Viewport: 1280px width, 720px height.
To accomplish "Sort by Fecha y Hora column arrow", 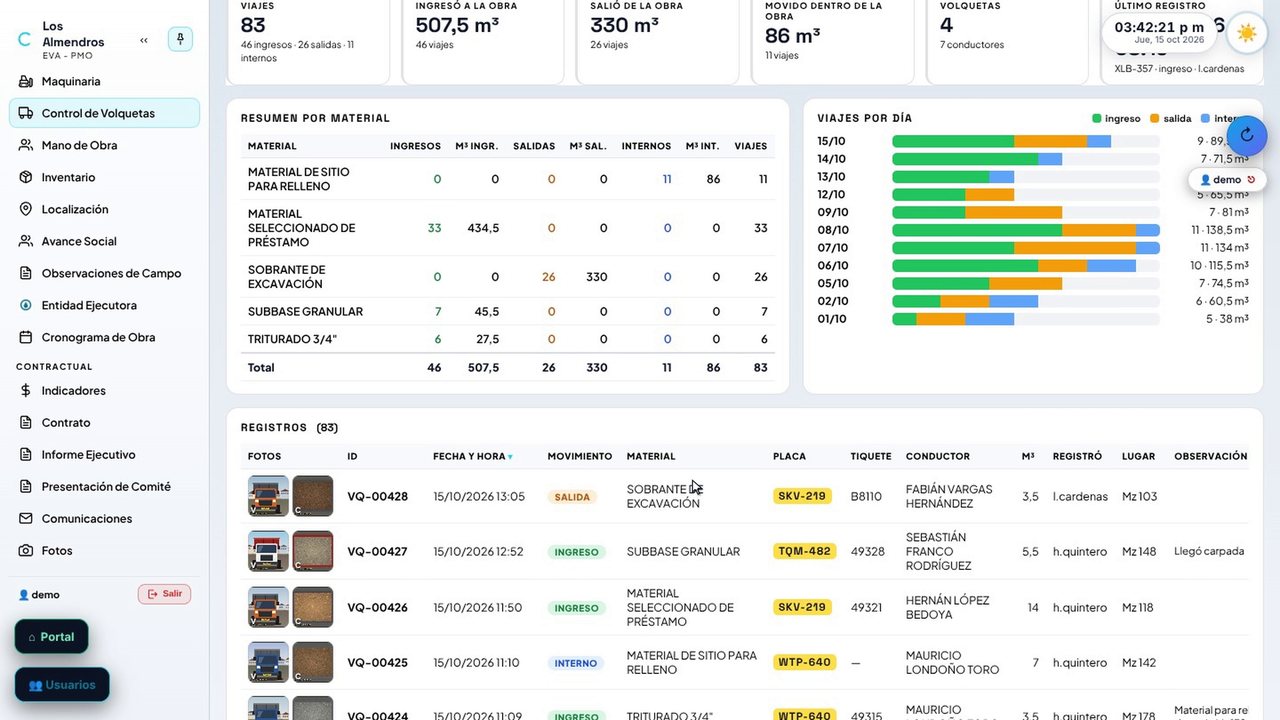I will click(510, 457).
